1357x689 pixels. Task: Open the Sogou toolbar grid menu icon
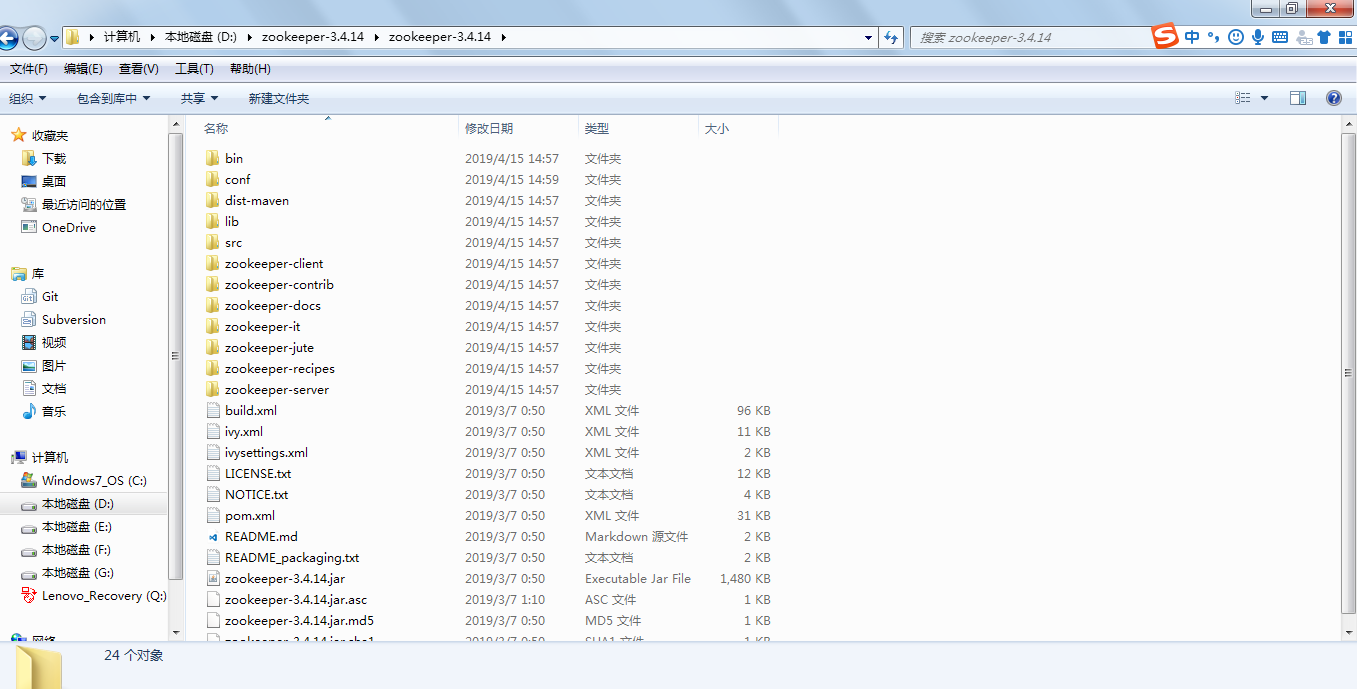click(1344, 37)
